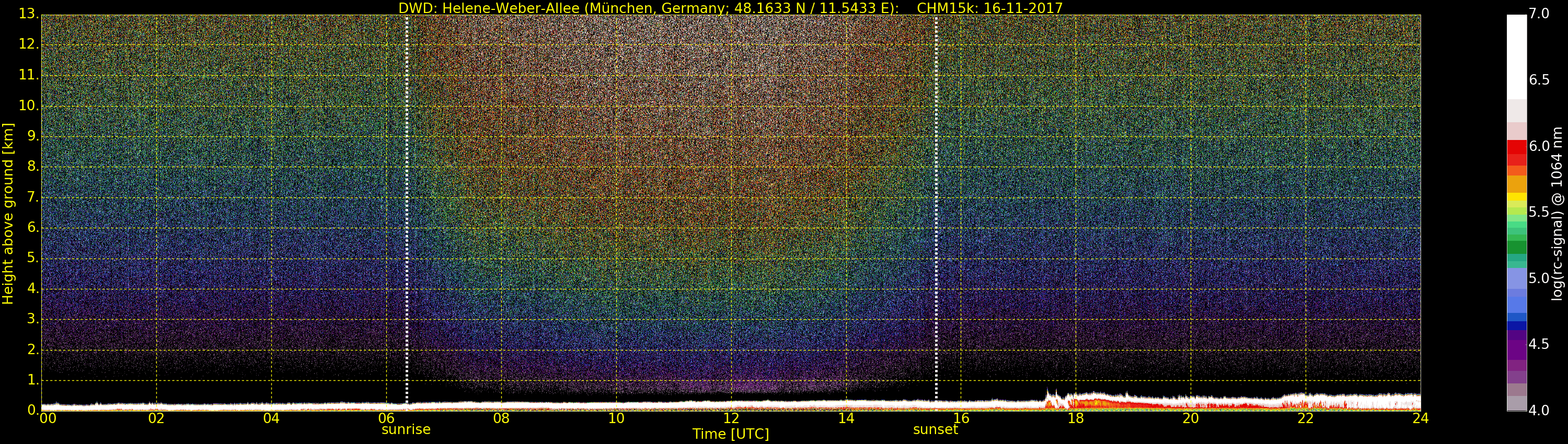
Task: Click the '14' time tick label
Action: point(846,418)
